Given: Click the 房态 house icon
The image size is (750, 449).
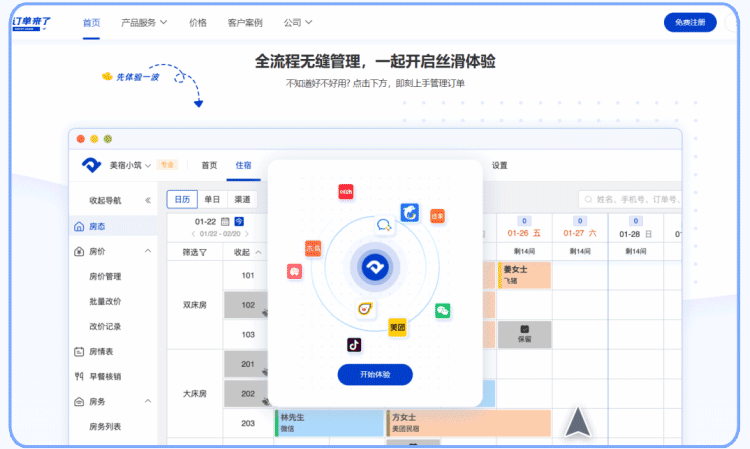Looking at the screenshot, I should (79, 226).
